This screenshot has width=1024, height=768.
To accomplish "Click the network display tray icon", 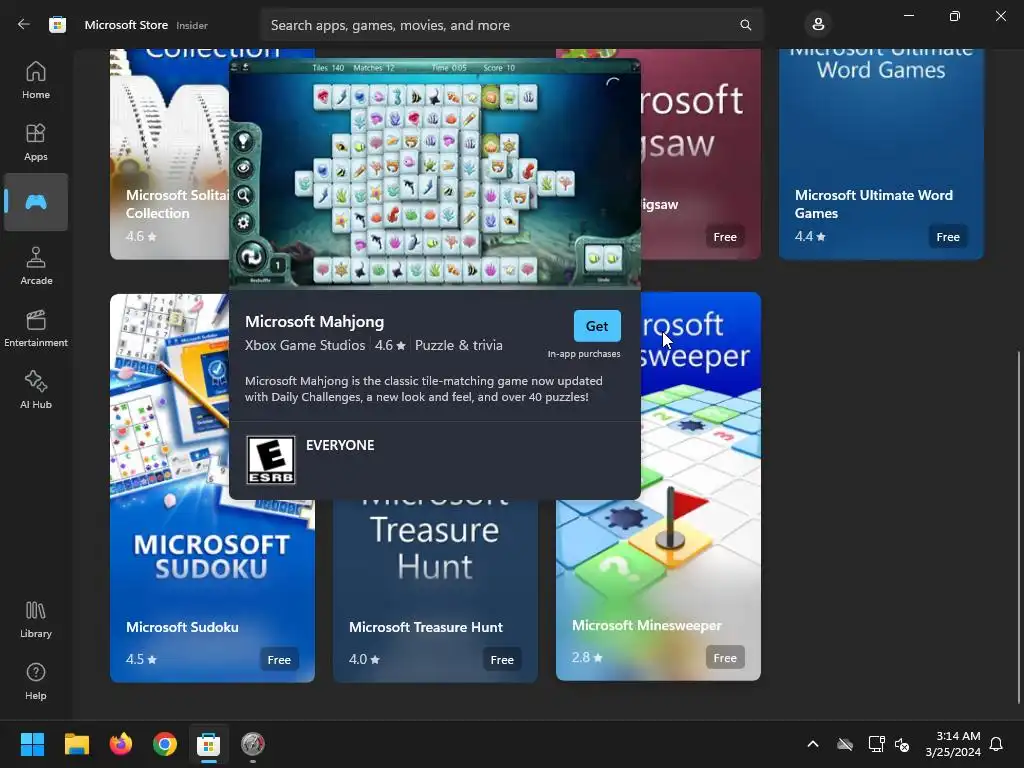I will (x=876, y=744).
